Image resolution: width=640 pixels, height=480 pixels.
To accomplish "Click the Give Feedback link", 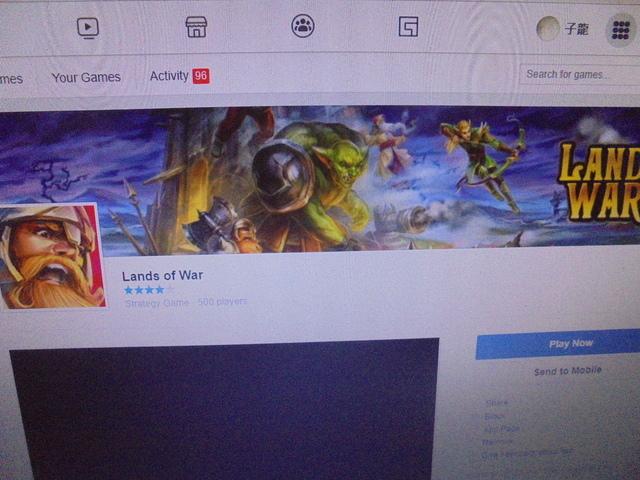I will click(527, 453).
